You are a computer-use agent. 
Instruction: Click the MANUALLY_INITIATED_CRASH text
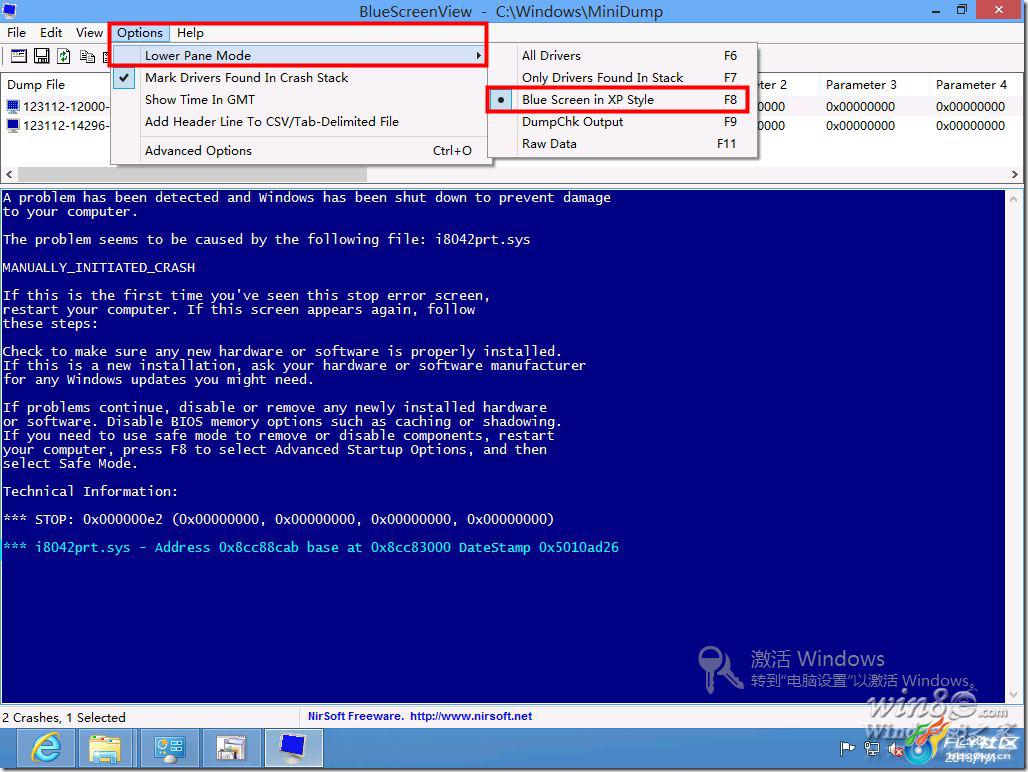click(x=99, y=267)
